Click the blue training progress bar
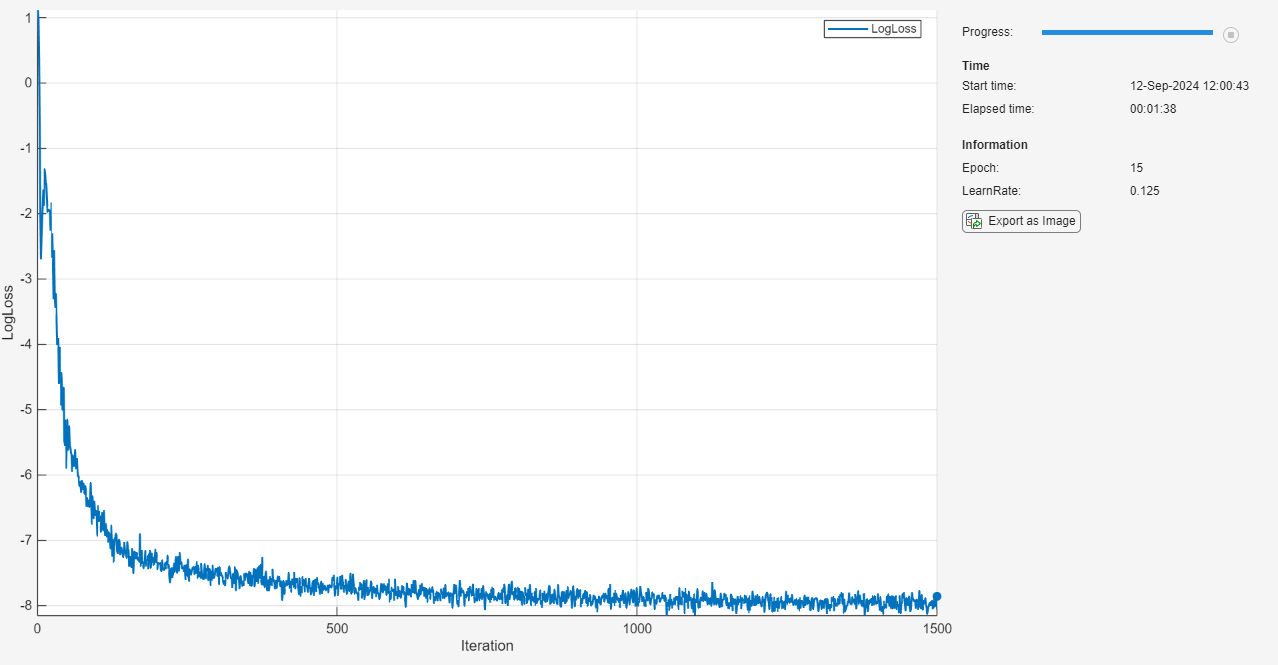The width and height of the screenshot is (1278, 665). pos(1127,33)
